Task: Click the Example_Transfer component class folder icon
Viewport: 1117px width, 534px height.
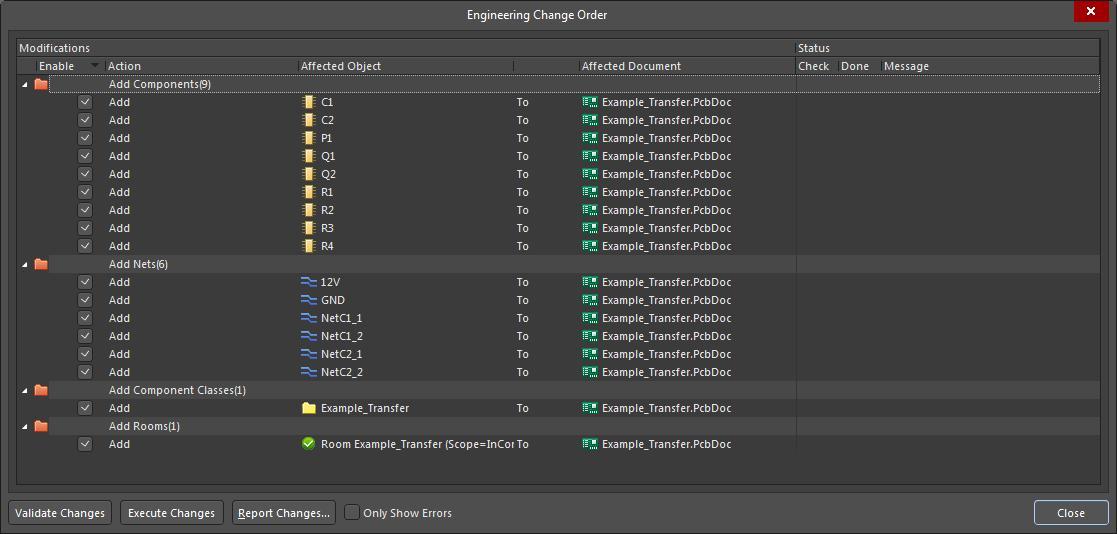Action: pos(308,408)
